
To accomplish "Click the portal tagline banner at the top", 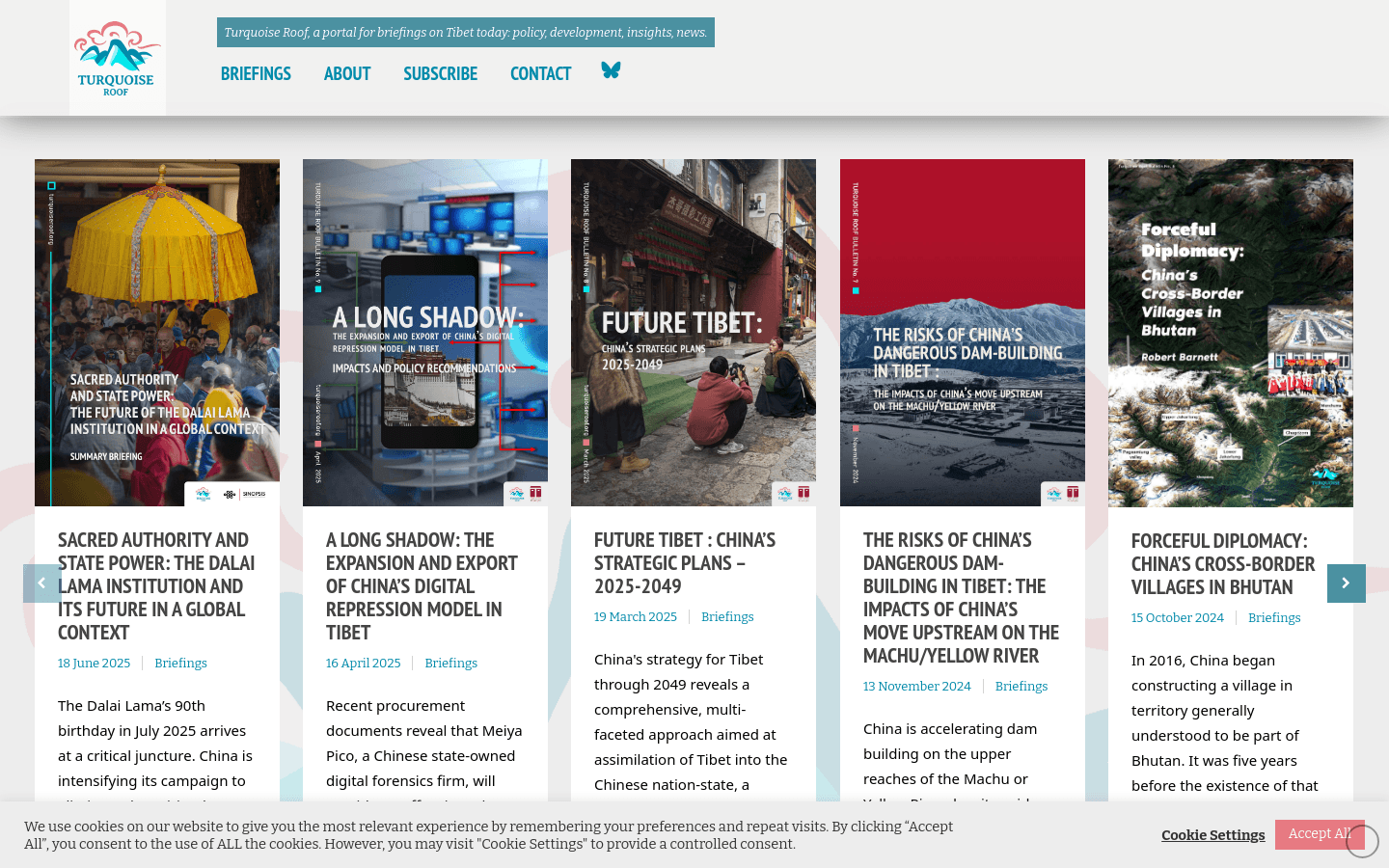I will [x=466, y=32].
